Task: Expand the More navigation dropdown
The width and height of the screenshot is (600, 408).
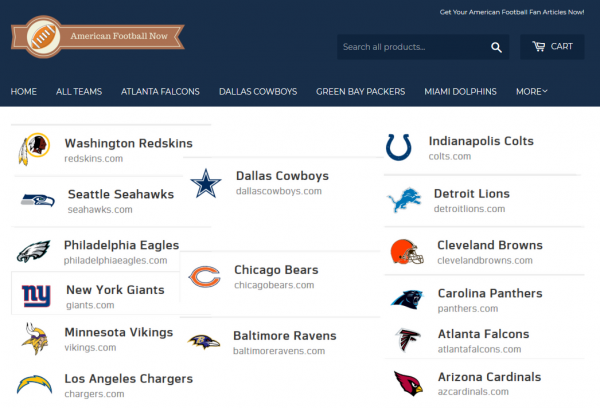Action: 531,92
